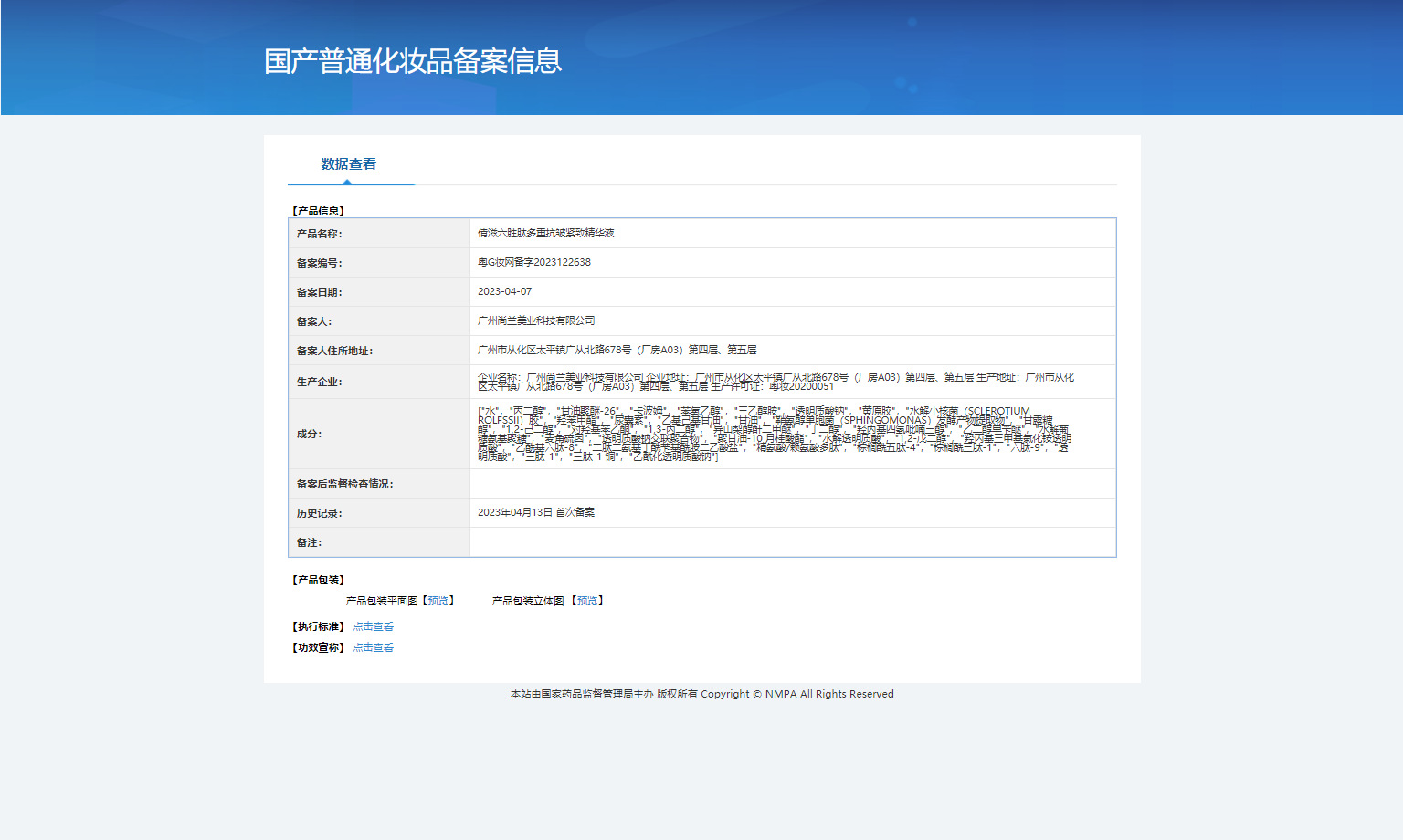Open the 数据查看 tab
The image size is (1403, 840).
(349, 164)
